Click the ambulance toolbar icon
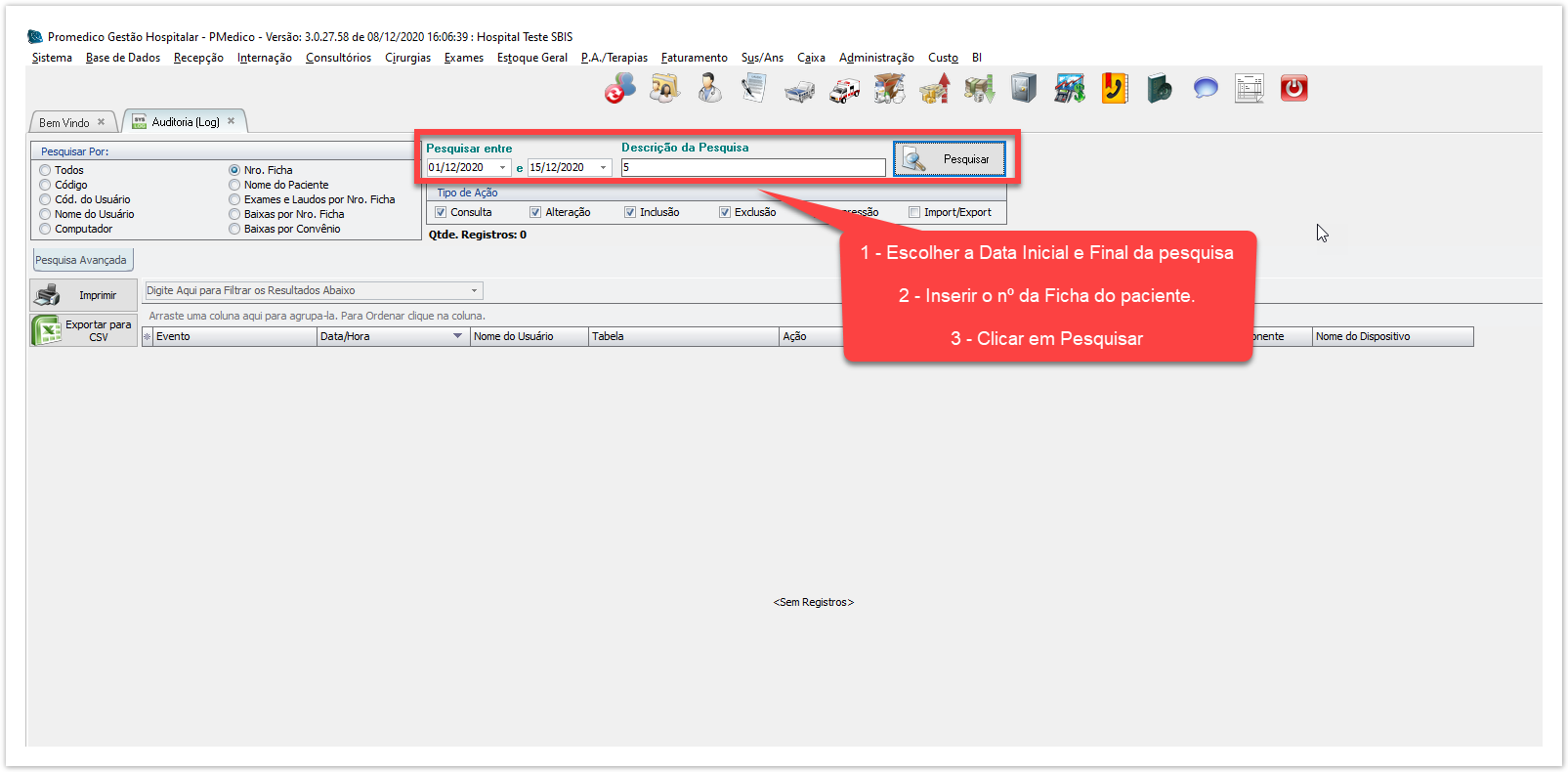The width and height of the screenshot is (1568, 772). point(844,90)
